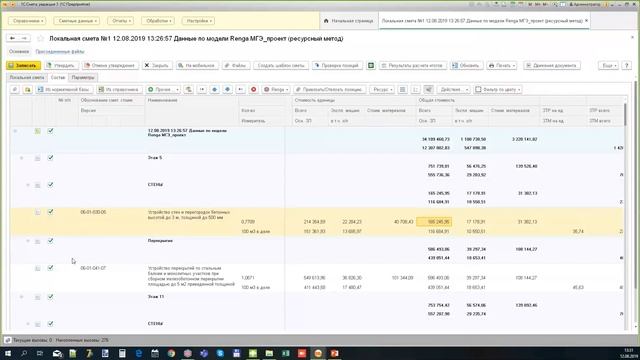The width and height of the screenshot is (640, 360).
Task: Click the Движения документа button
Action: point(552,65)
